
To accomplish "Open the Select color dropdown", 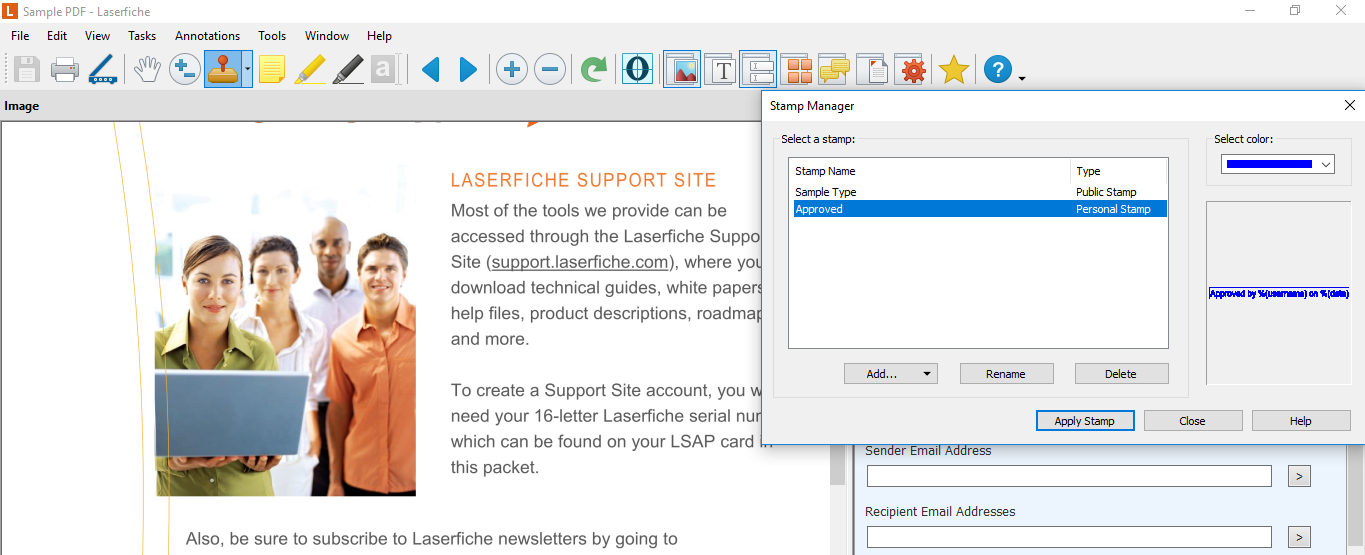I will (x=1278, y=164).
